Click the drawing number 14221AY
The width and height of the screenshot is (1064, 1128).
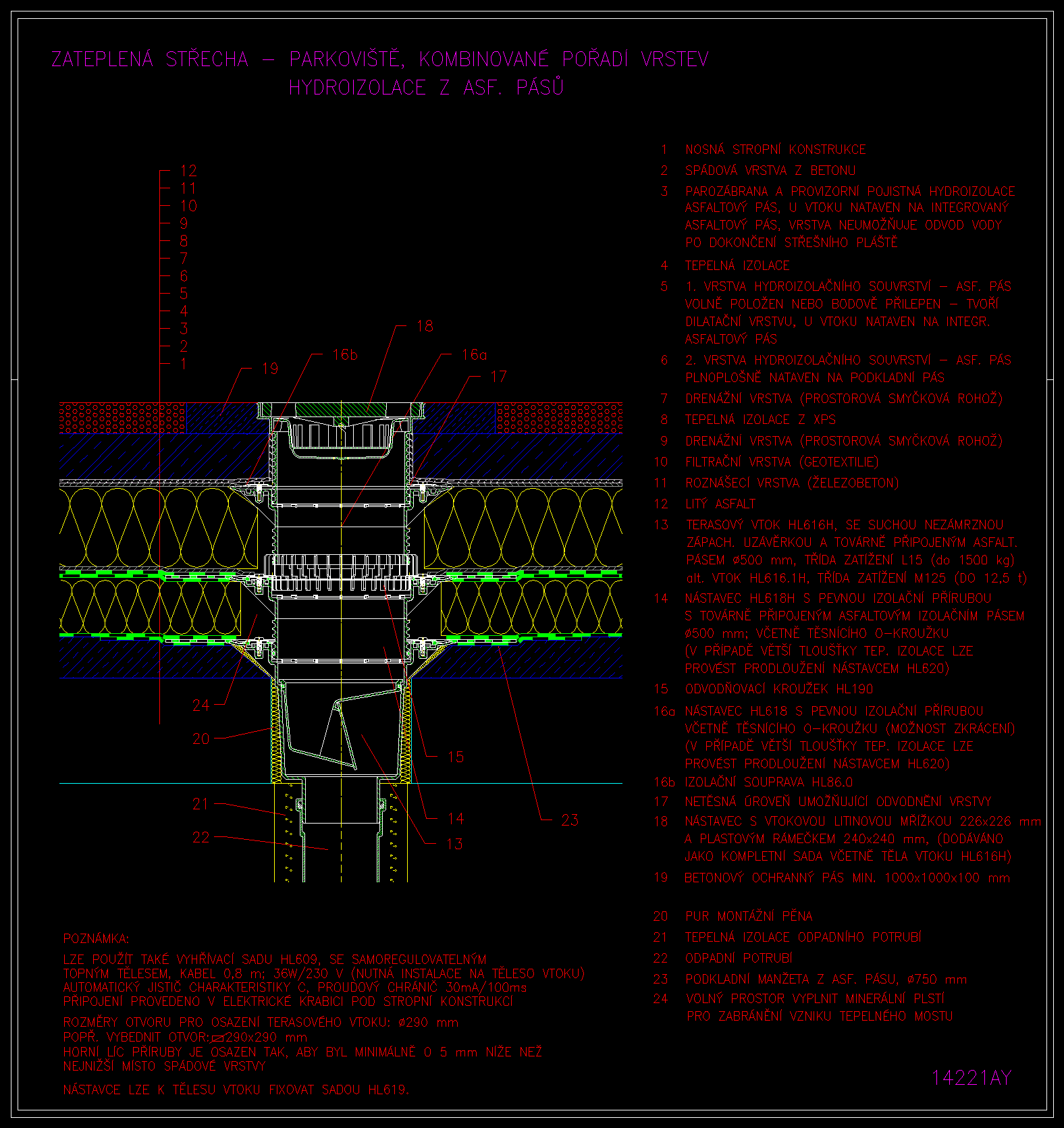[x=972, y=1078]
